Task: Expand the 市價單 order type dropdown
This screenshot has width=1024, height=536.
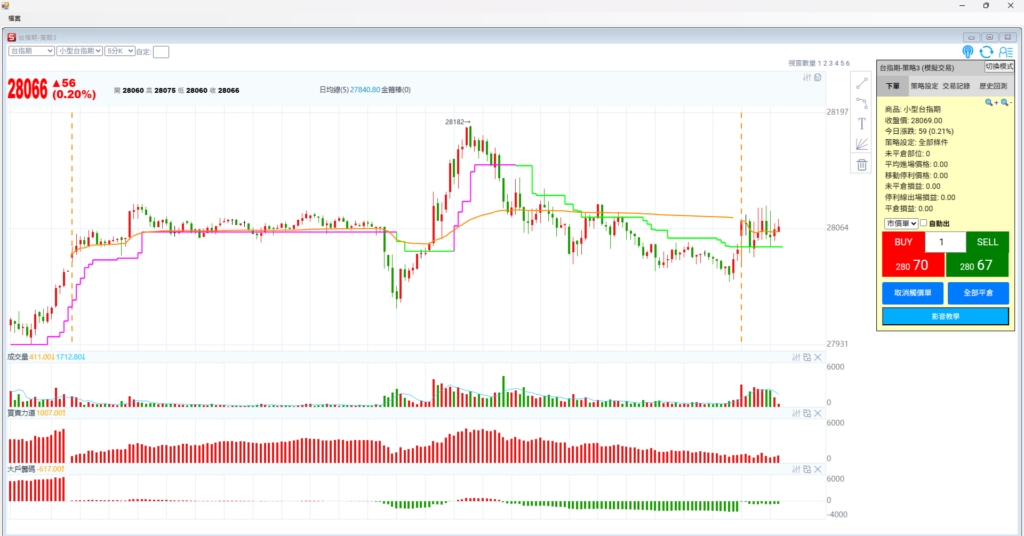Action: (x=900, y=223)
